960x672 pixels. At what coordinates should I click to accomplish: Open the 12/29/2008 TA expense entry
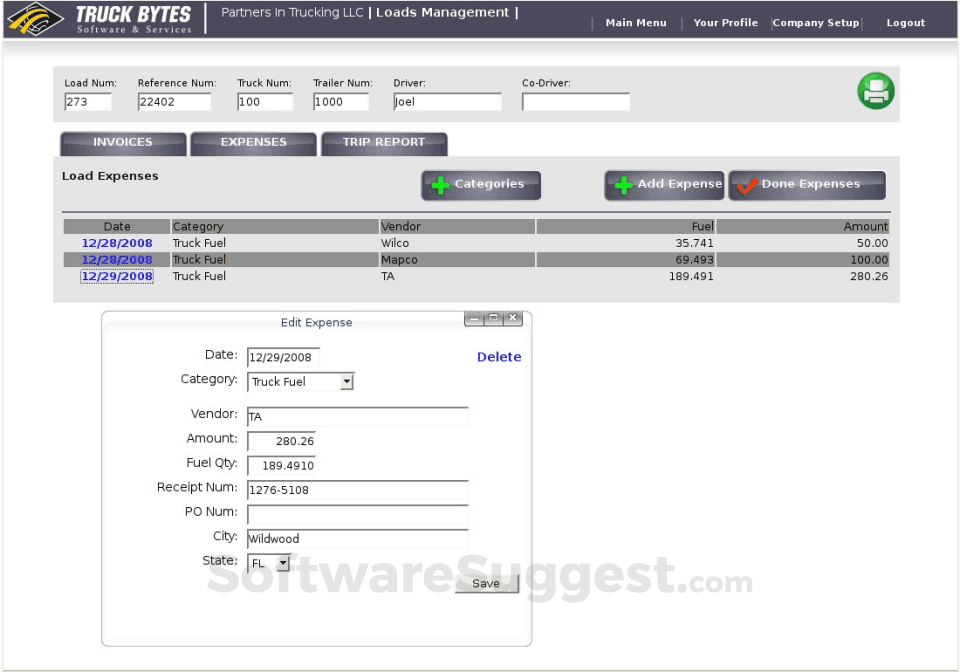pyautogui.click(x=117, y=276)
